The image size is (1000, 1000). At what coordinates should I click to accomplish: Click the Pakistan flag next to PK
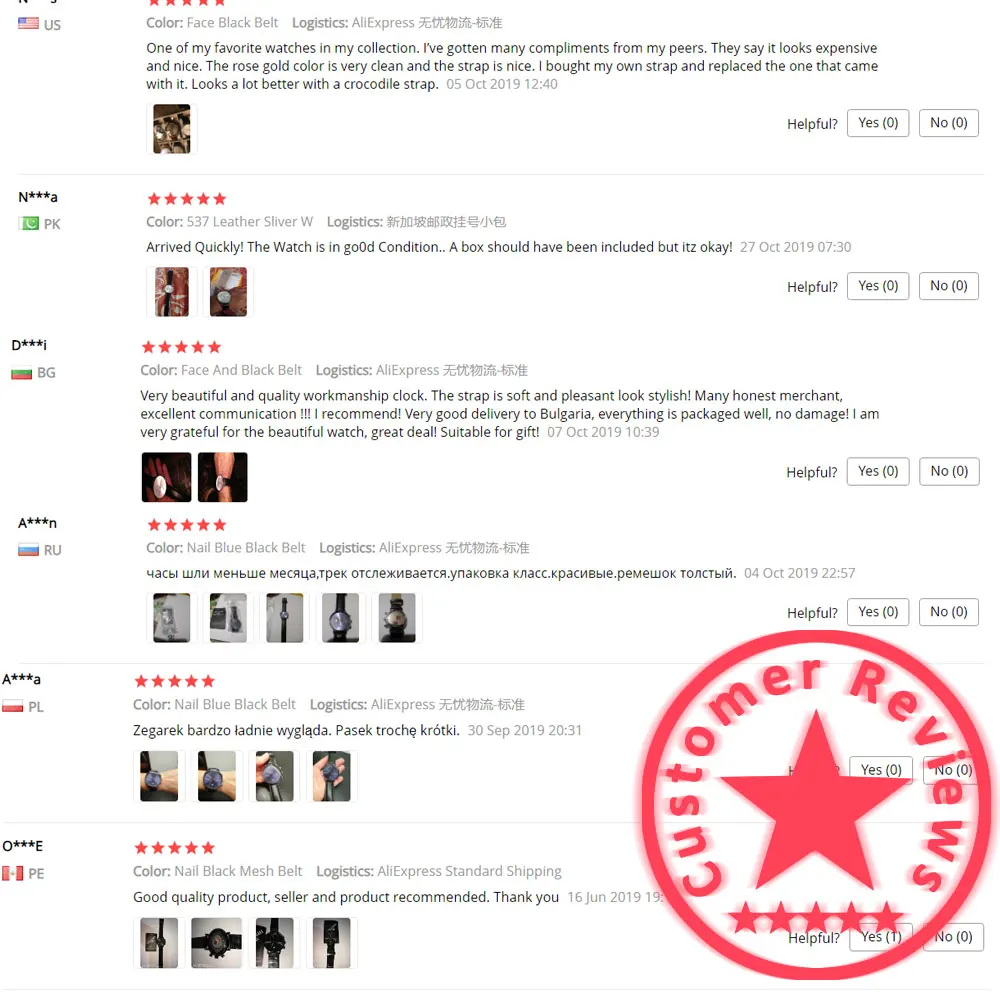28,223
